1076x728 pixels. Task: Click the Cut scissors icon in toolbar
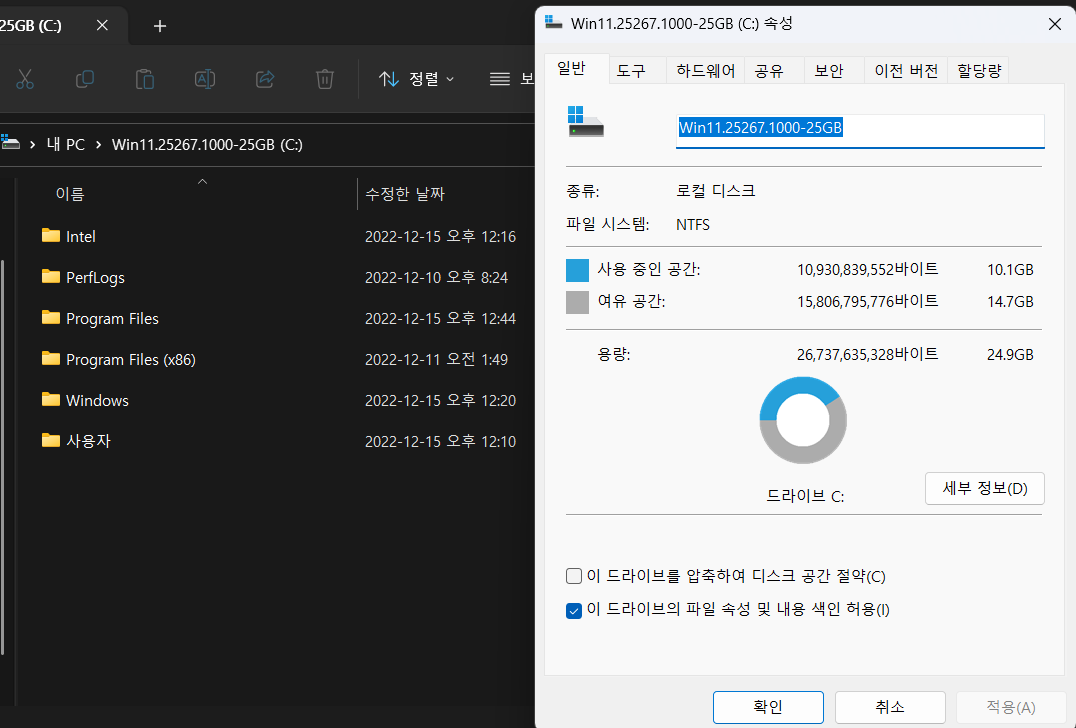coord(25,80)
